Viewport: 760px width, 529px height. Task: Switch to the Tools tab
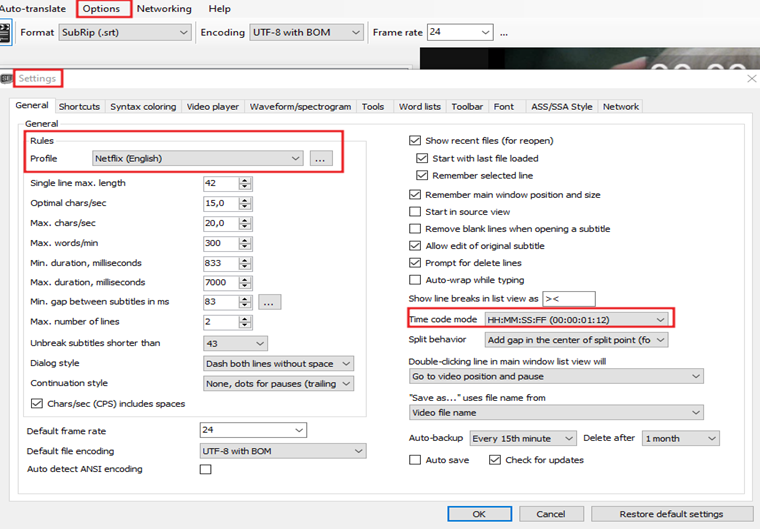point(373,107)
